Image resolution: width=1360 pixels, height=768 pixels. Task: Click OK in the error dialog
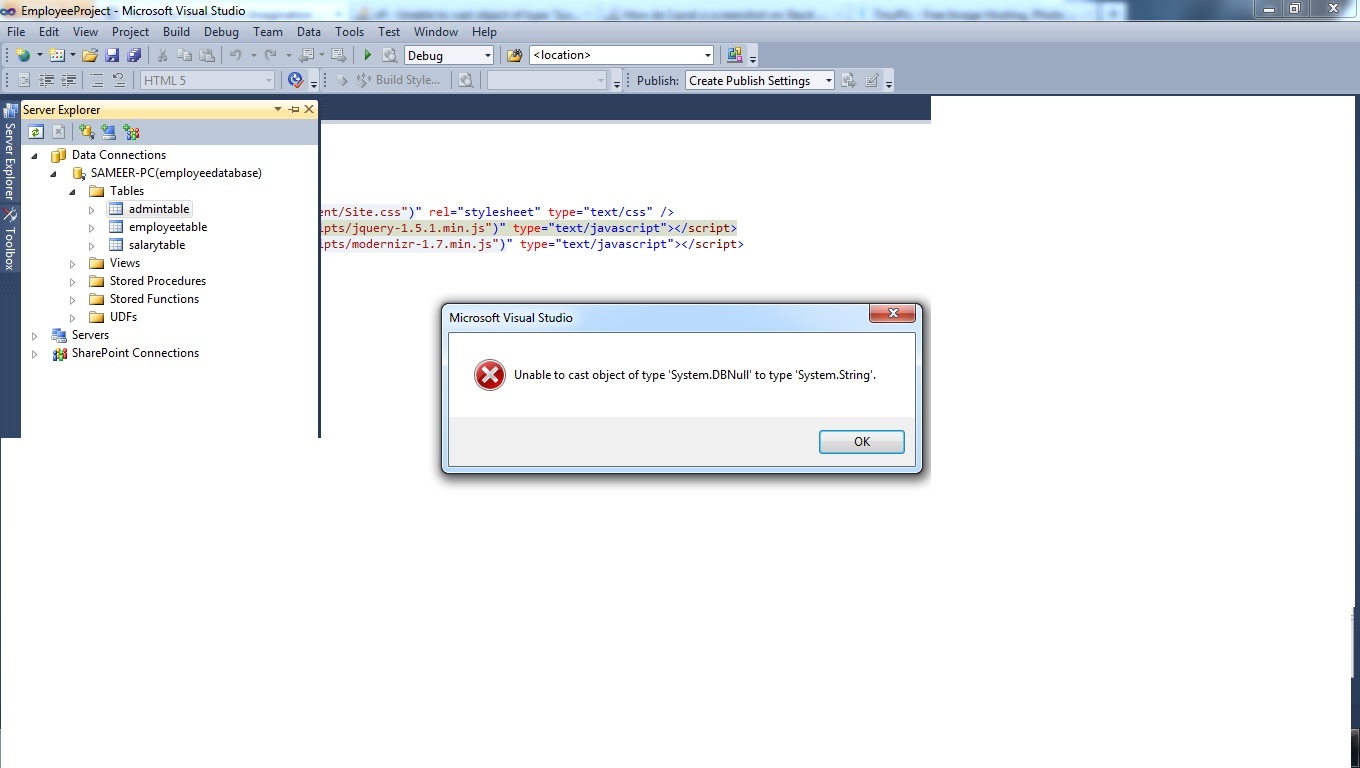pyautogui.click(x=862, y=442)
